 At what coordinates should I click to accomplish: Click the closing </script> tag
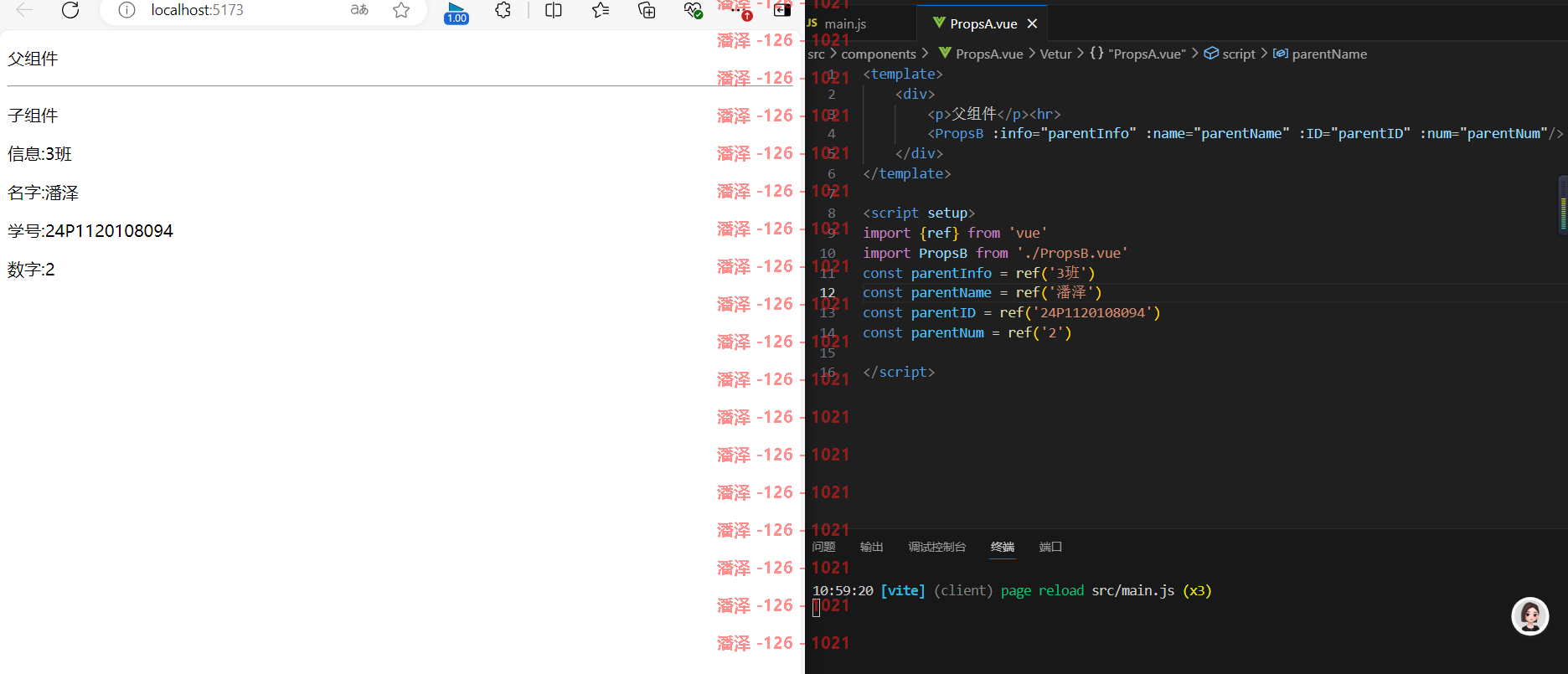(899, 373)
